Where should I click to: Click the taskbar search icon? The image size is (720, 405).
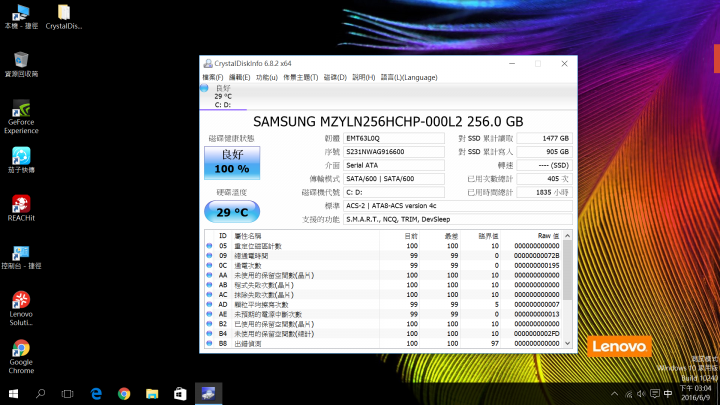[40, 394]
